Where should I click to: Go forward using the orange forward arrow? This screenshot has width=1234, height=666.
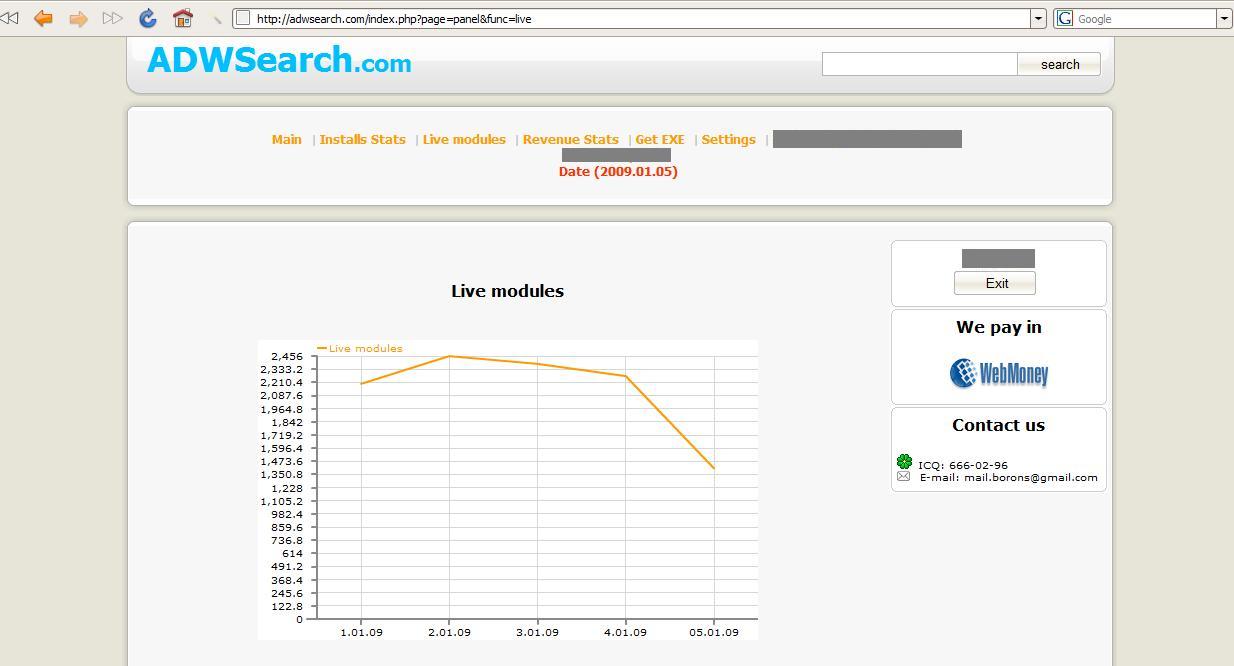78,18
